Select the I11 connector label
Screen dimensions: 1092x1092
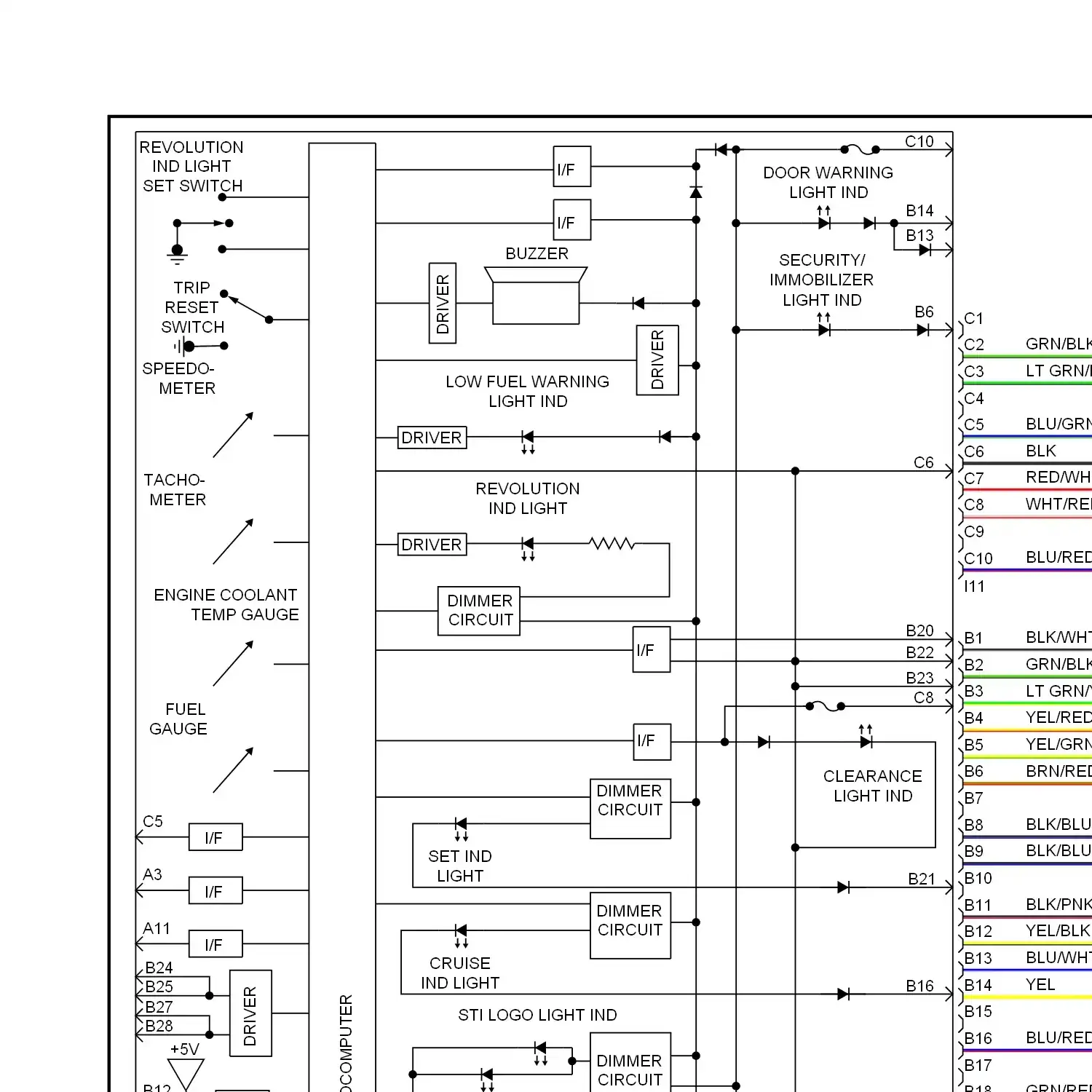click(974, 586)
